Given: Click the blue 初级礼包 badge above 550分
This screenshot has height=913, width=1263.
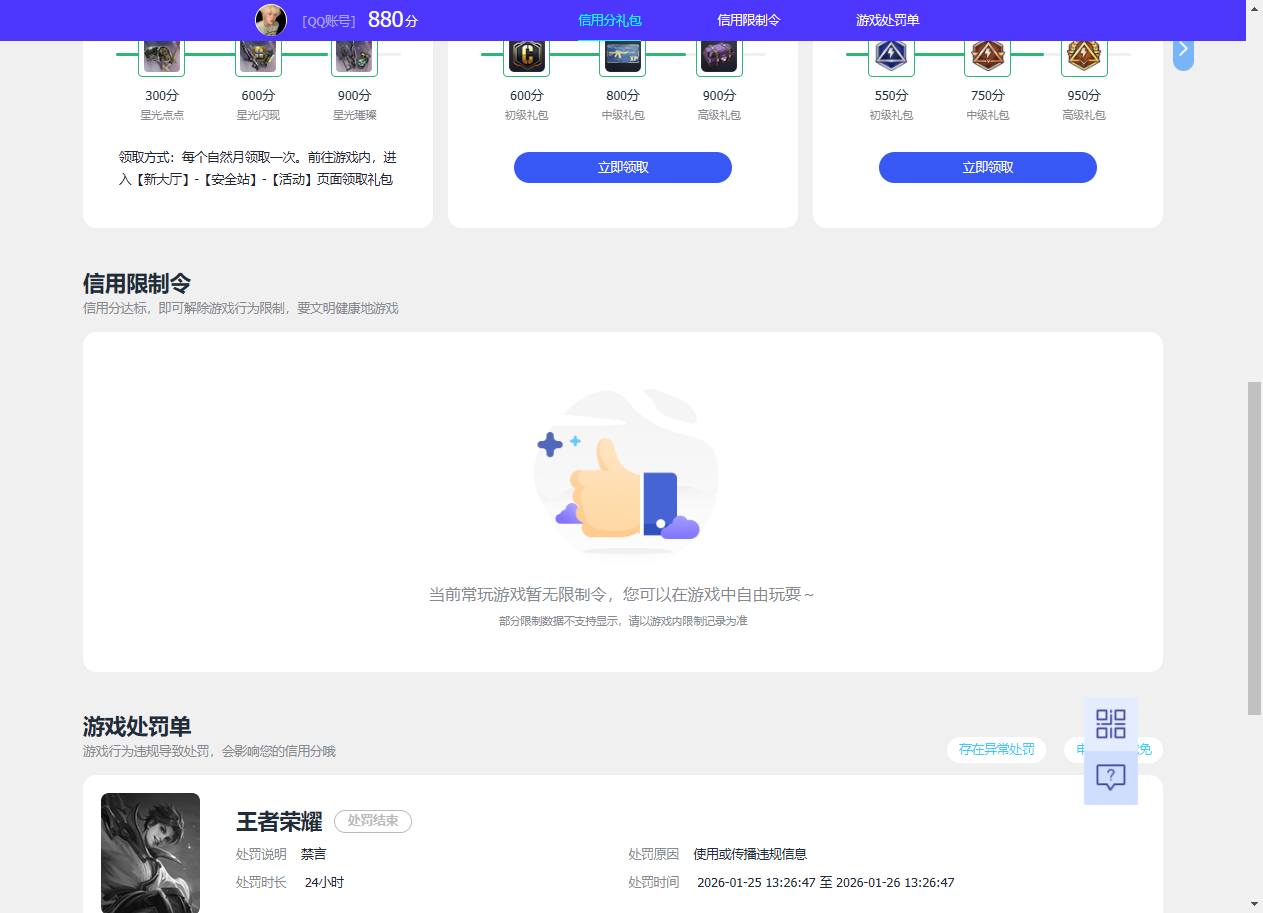Looking at the screenshot, I should (x=890, y=55).
